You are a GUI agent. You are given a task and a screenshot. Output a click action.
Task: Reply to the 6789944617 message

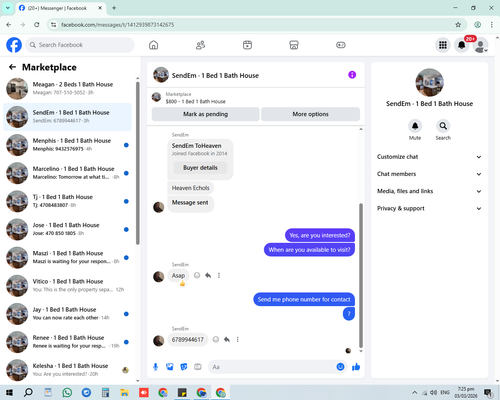click(x=227, y=339)
